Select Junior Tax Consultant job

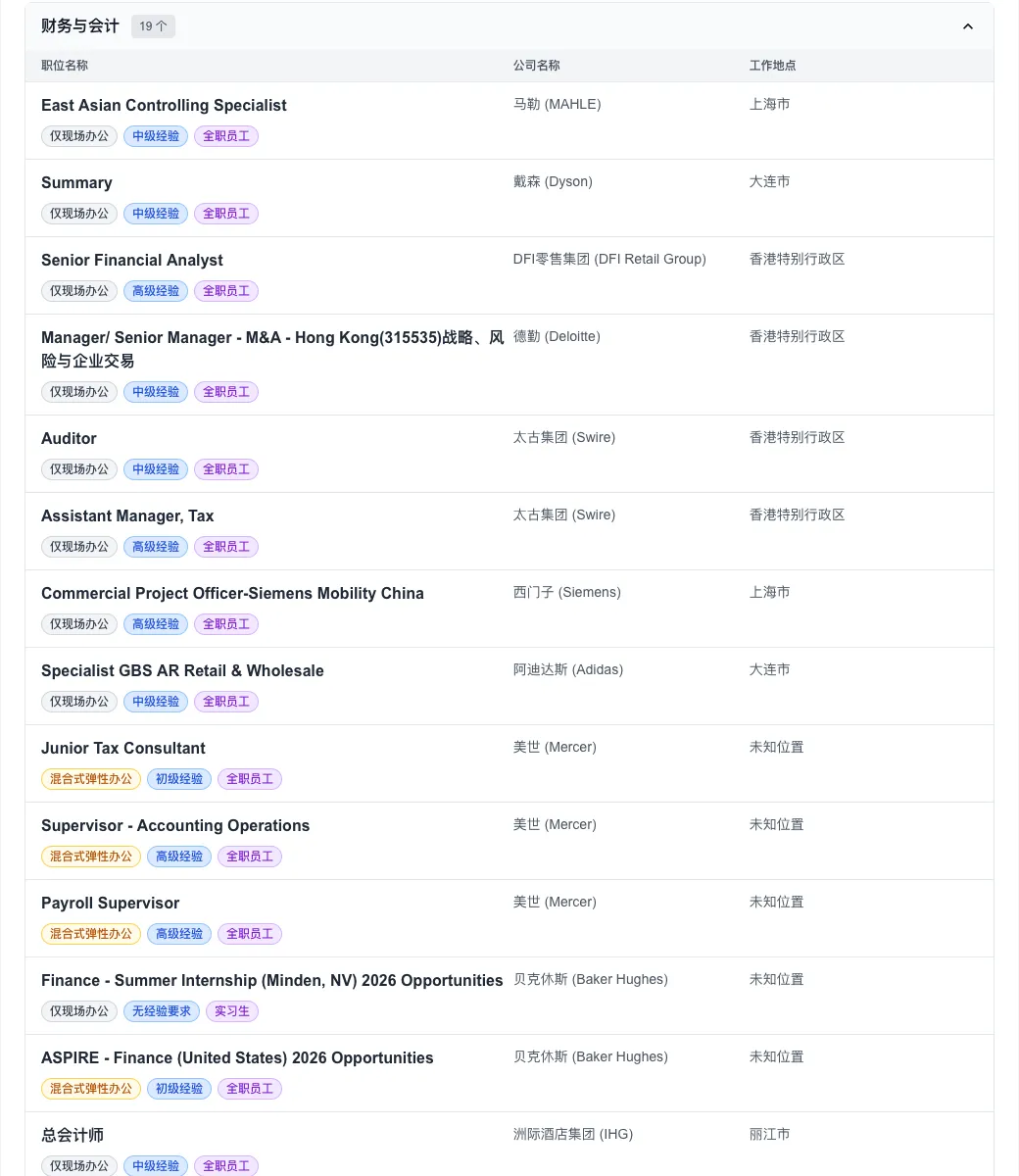click(x=123, y=748)
